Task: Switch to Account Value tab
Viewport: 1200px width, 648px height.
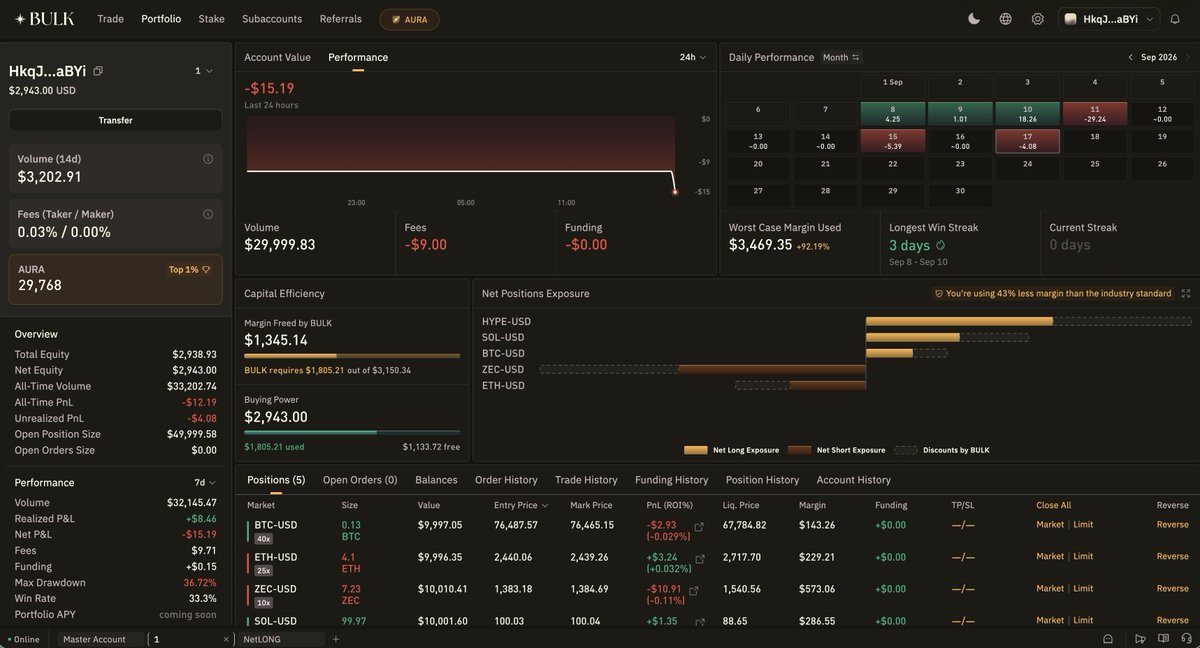Action: 277,58
